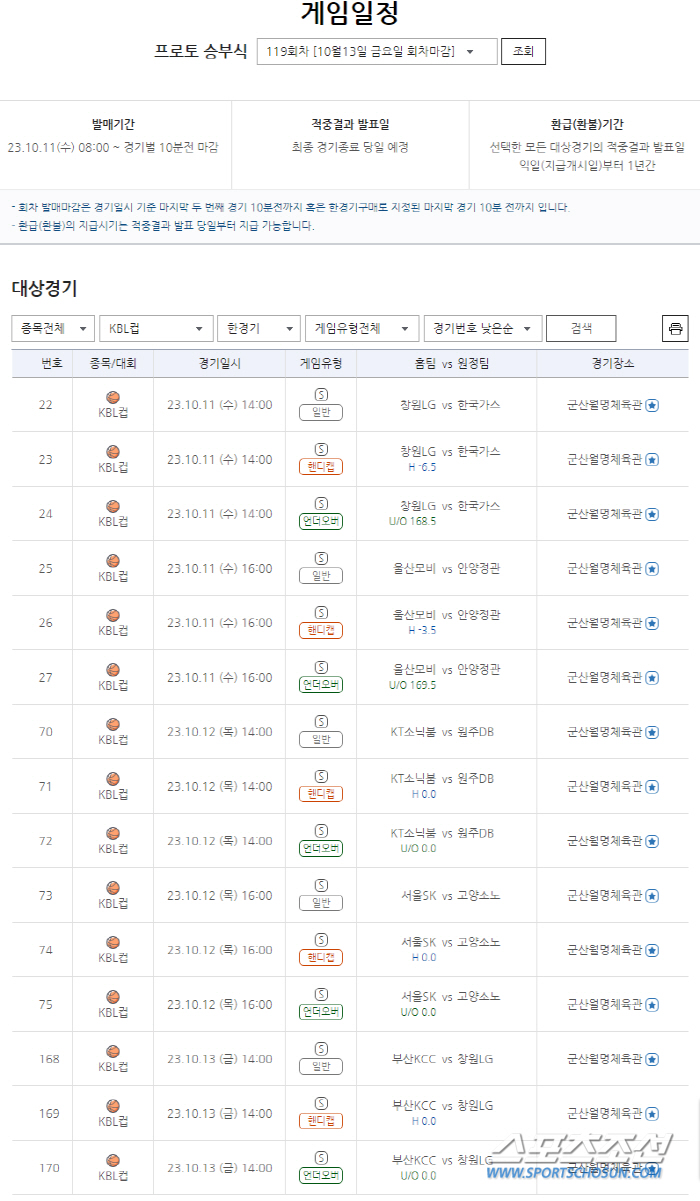700x1201 pixels.
Task: Click the U/O 168.5 value
Action: [x=412, y=521]
